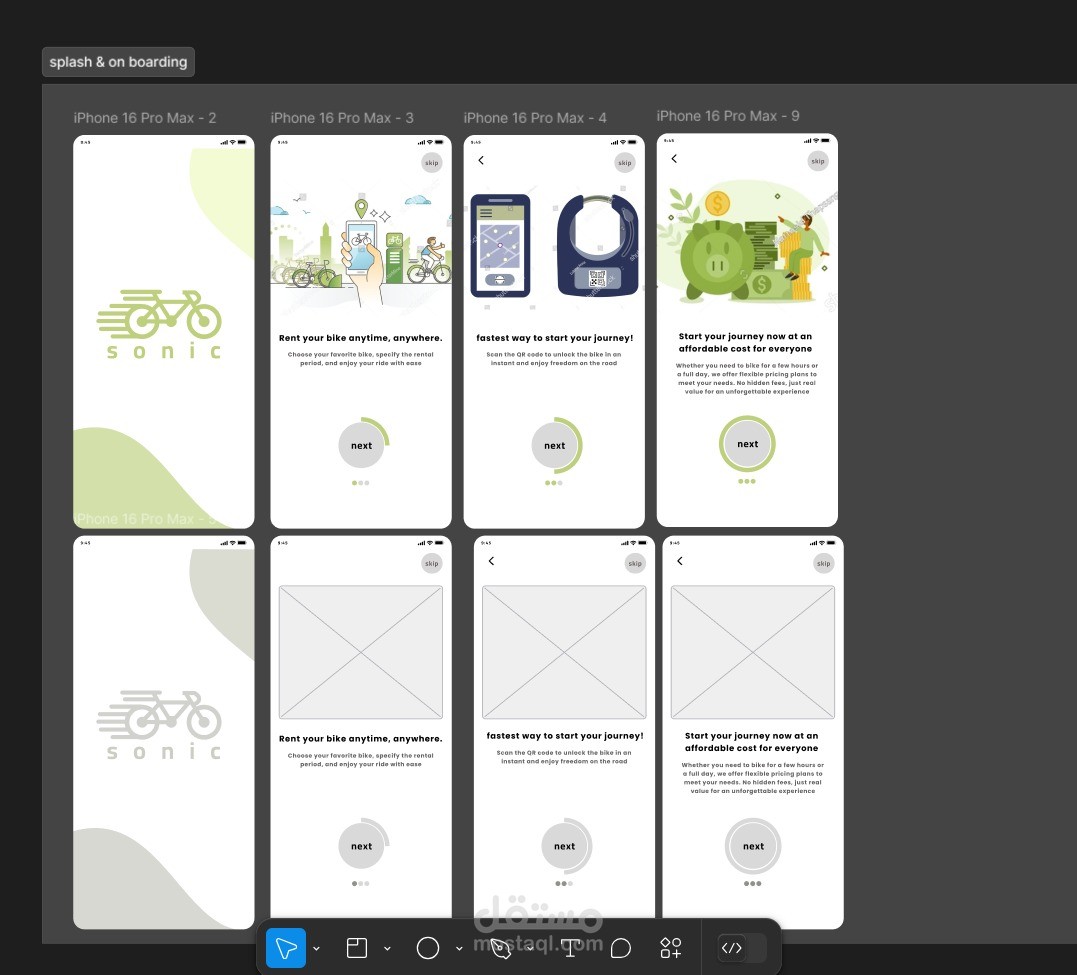Image resolution: width=1077 pixels, height=975 pixels.
Task: Click skip button on colored 'affordable cost' screen
Action: (x=817, y=161)
